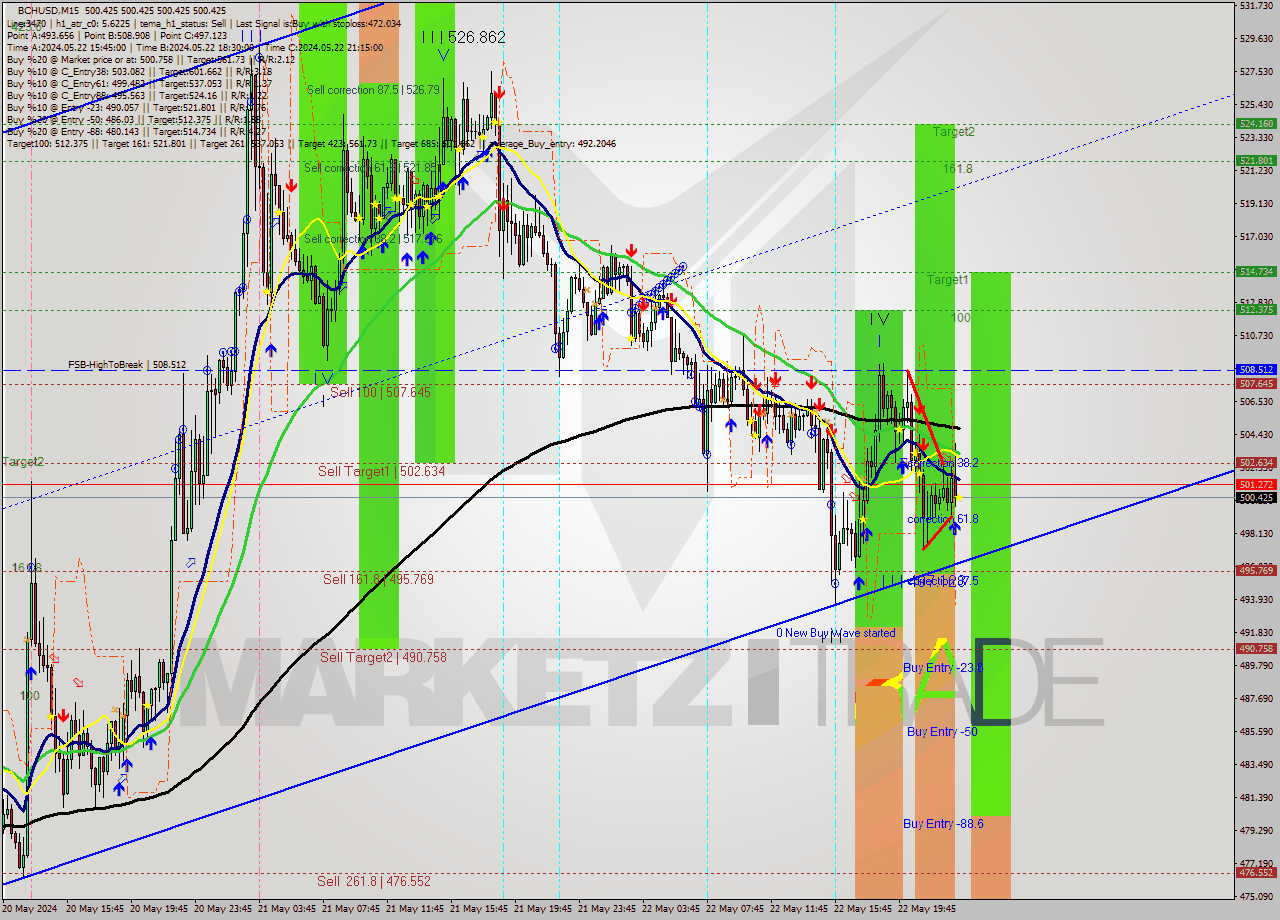Select the red 476.552 price tag
Image resolution: width=1280 pixels, height=920 pixels.
(1256, 872)
